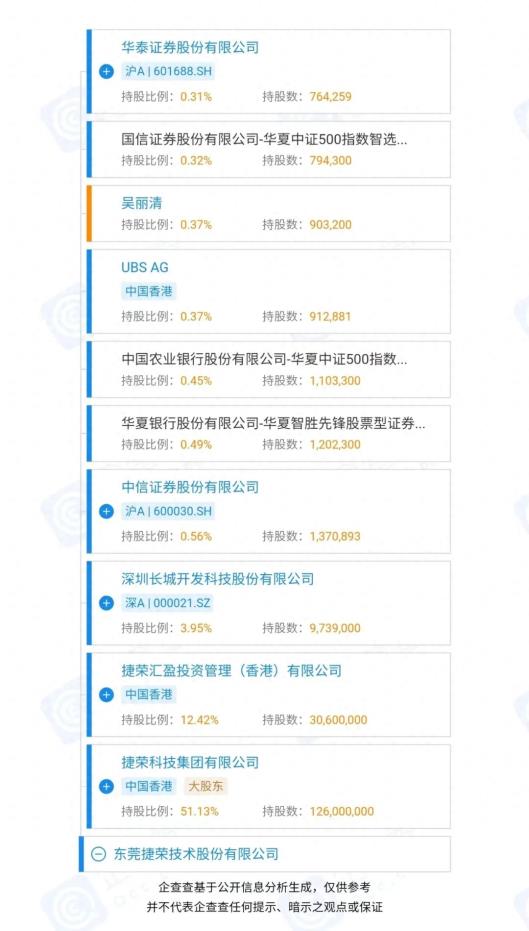Expand the 华泰证券 shareholder node
The height and width of the screenshot is (931, 529).
[x=106, y=72]
